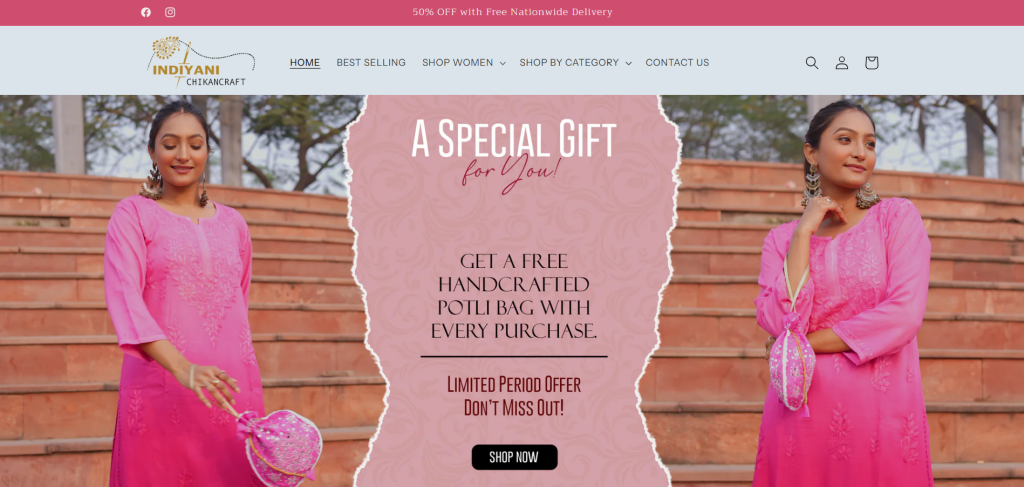Click the search magnifier icon
The image size is (1024, 487).
click(x=812, y=63)
